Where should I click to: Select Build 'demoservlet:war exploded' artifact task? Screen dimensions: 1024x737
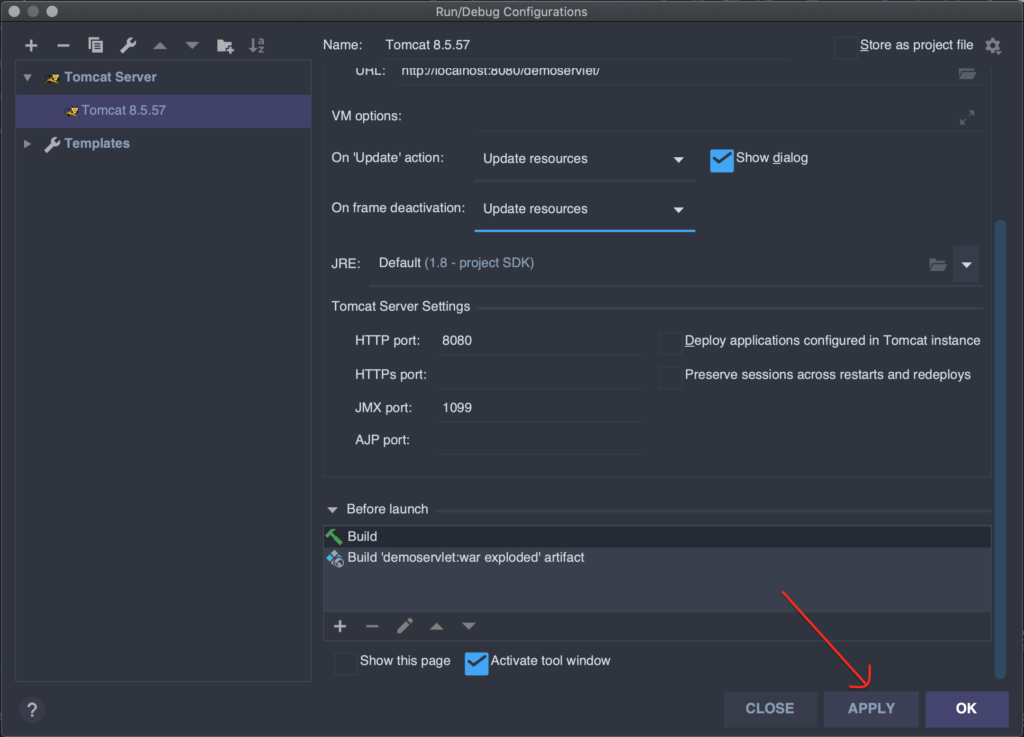click(657, 558)
